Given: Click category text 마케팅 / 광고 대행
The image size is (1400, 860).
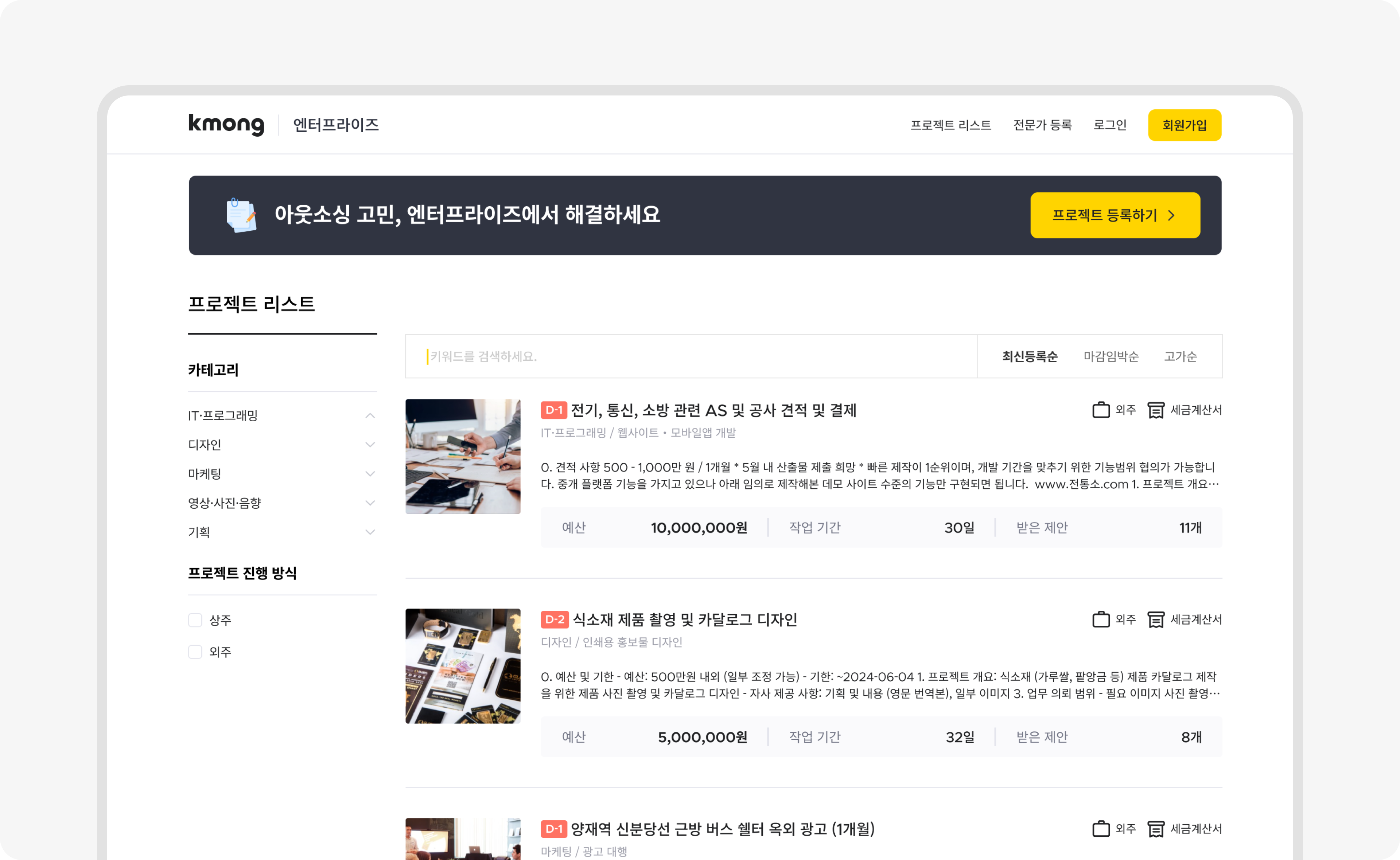Looking at the screenshot, I should click(584, 852).
